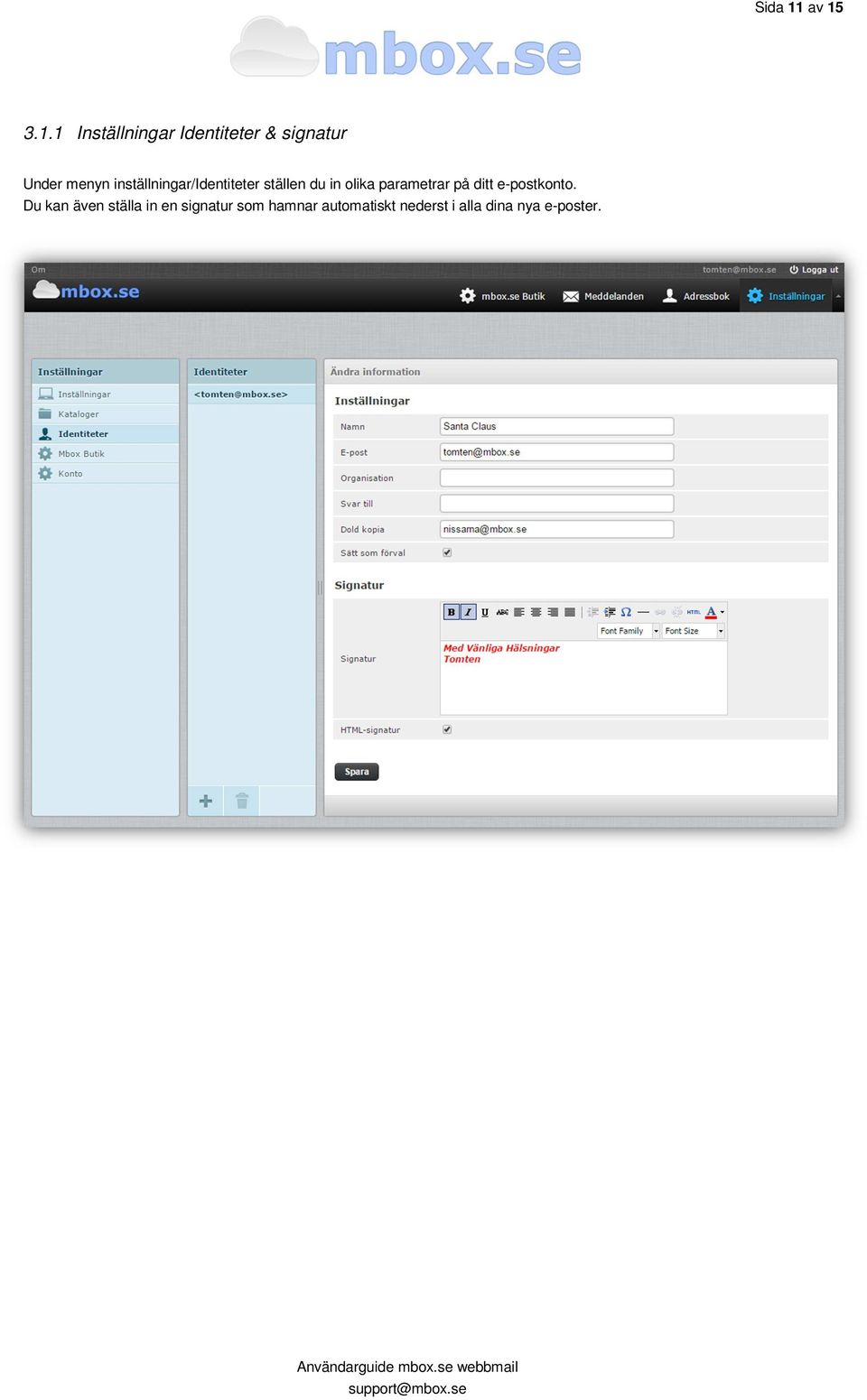Insert special character with Omega icon
867x1400 pixels.
click(x=626, y=612)
